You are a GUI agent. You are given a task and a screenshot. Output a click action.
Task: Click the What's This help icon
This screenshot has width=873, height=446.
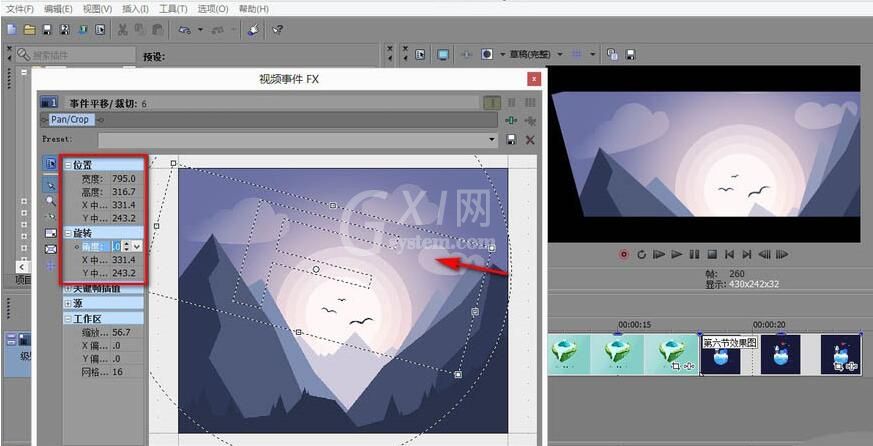tap(277, 30)
